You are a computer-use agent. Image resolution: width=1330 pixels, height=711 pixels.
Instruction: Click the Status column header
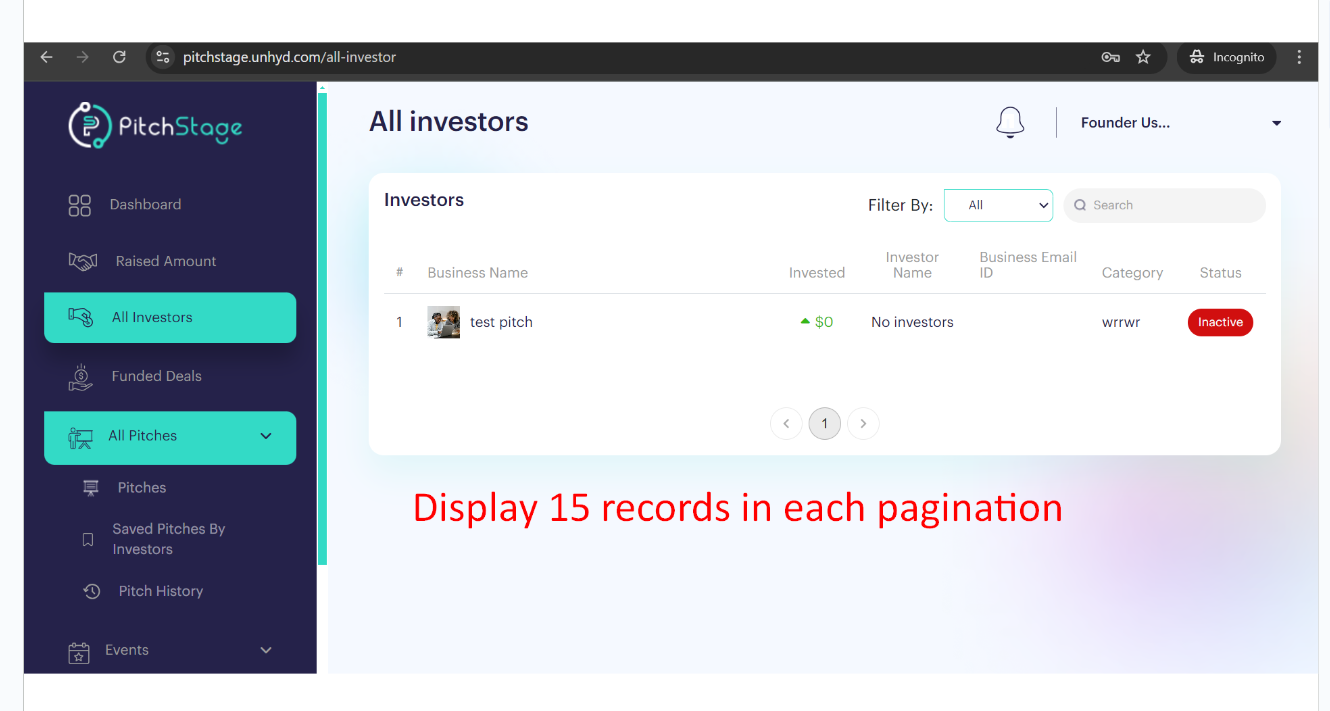click(1220, 273)
